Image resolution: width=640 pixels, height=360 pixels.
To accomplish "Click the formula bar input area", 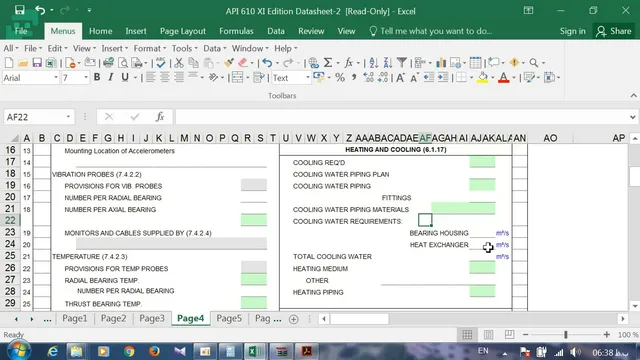I will pyautogui.click(x=402, y=117).
